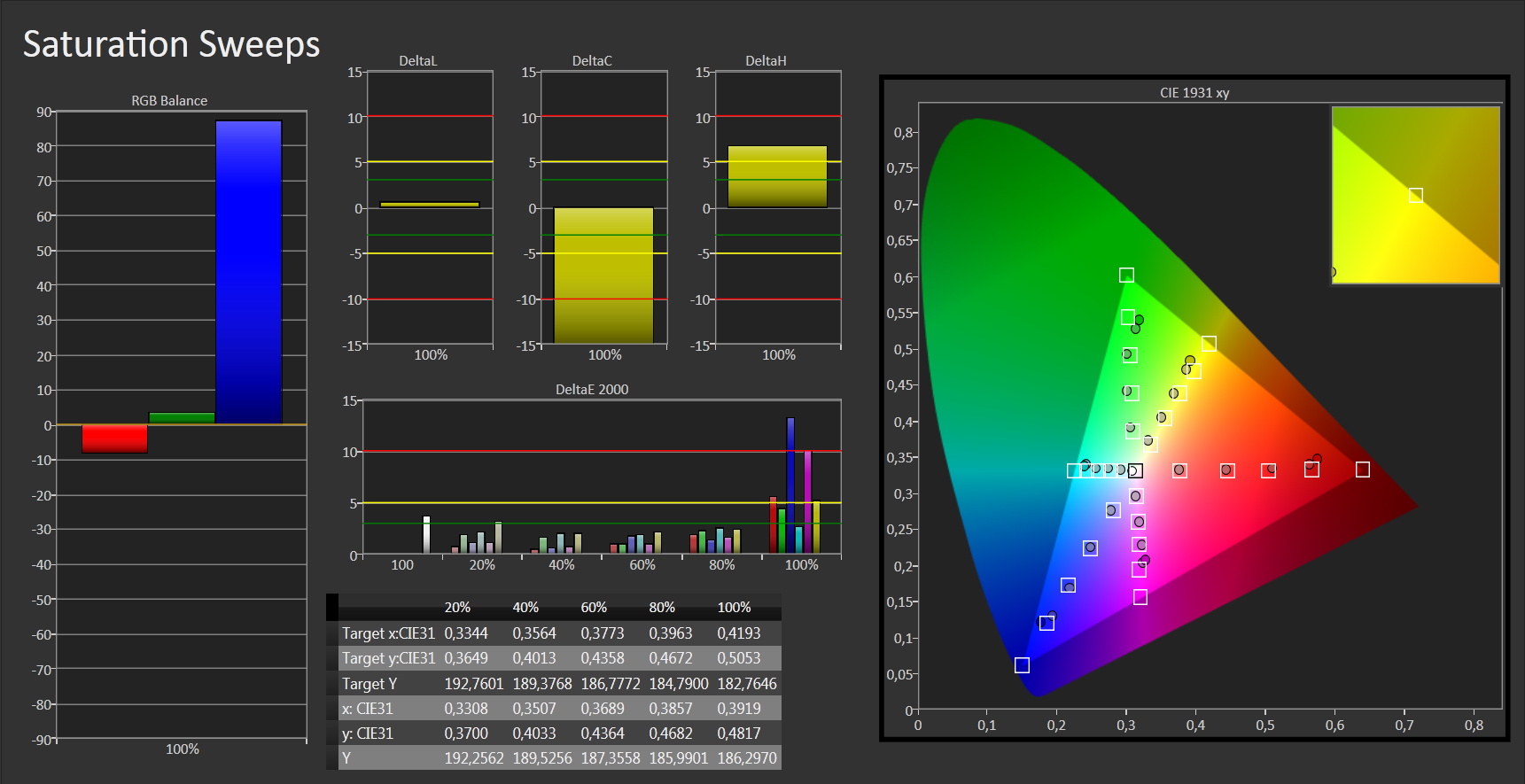Image resolution: width=1525 pixels, height=784 pixels.
Task: Select the 100% magenta target square in CIE chart
Action: click(x=1140, y=598)
